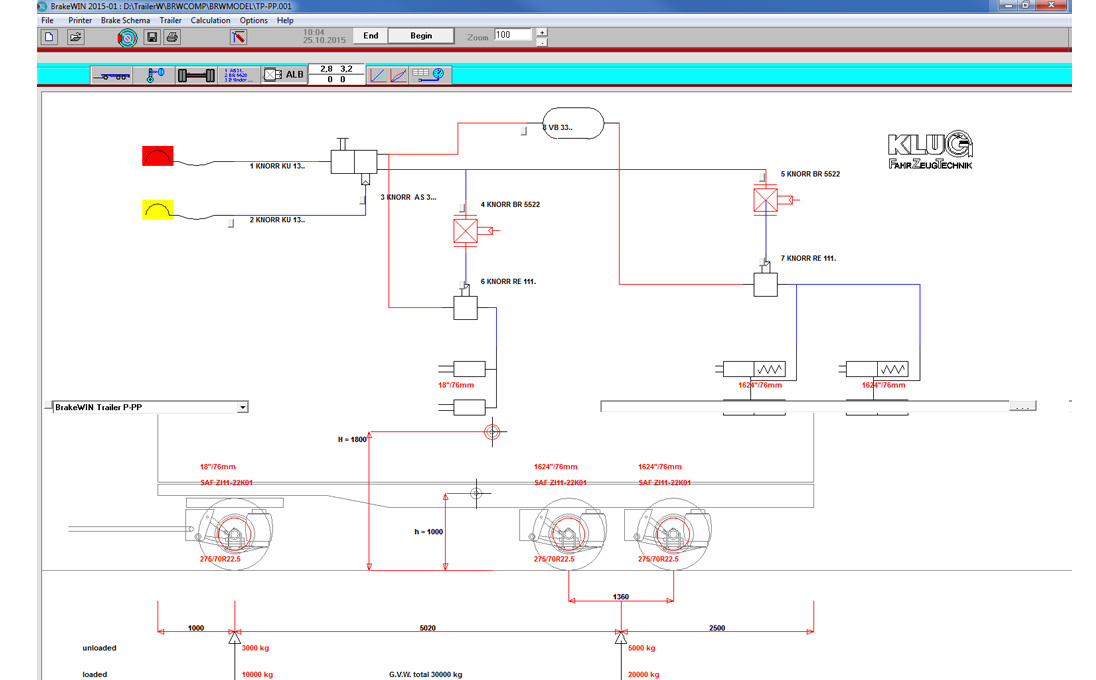1096x680 pixels.
Task: Click the 'H = 1800' dimension label
Action: pos(352,440)
